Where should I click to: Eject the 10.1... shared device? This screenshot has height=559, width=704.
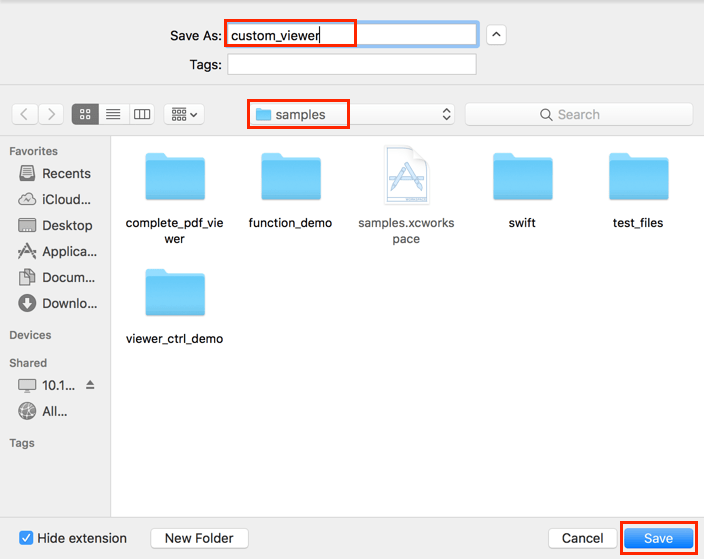pos(90,385)
